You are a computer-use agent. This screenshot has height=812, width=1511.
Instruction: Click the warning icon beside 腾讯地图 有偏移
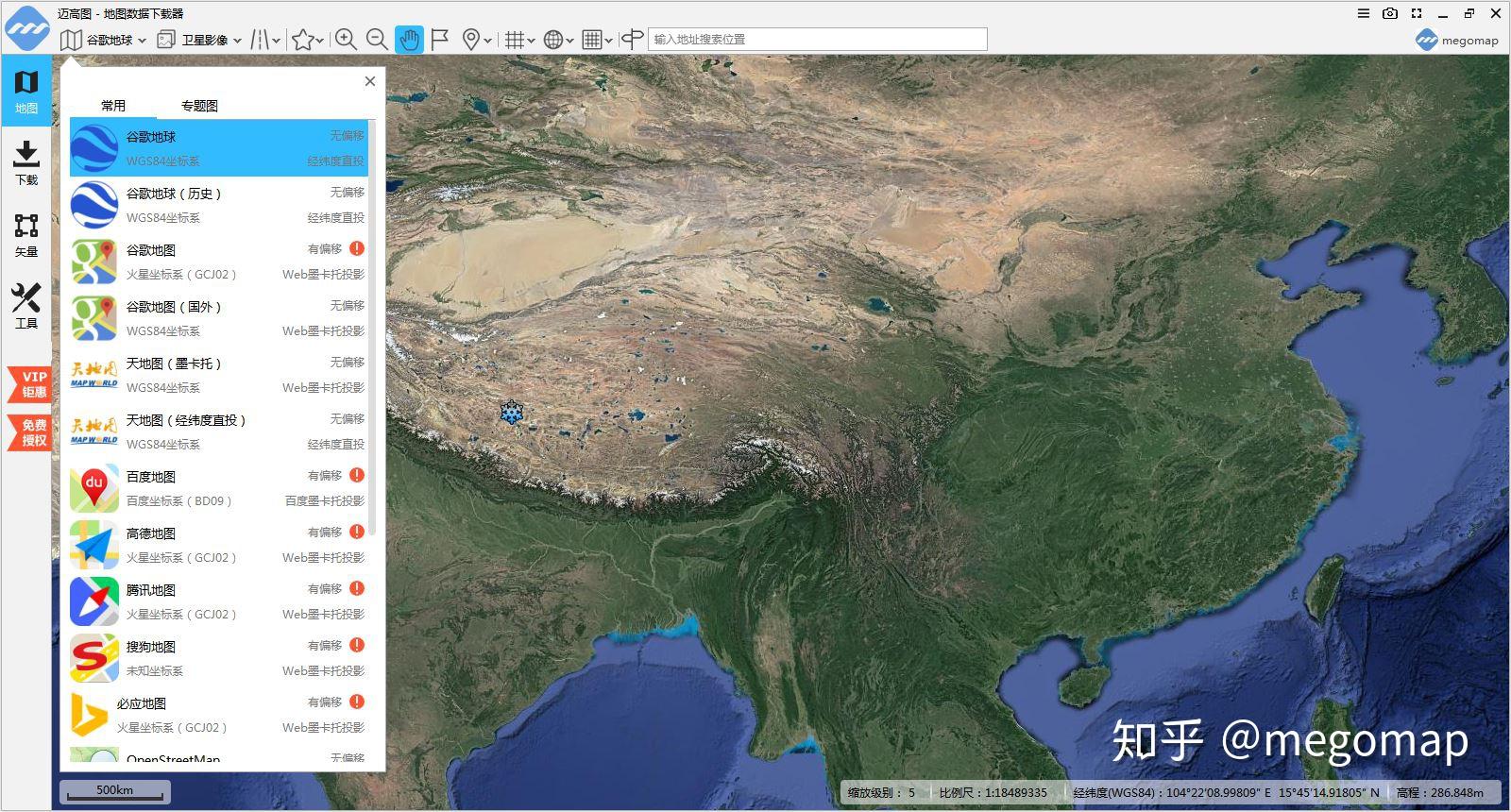357,588
